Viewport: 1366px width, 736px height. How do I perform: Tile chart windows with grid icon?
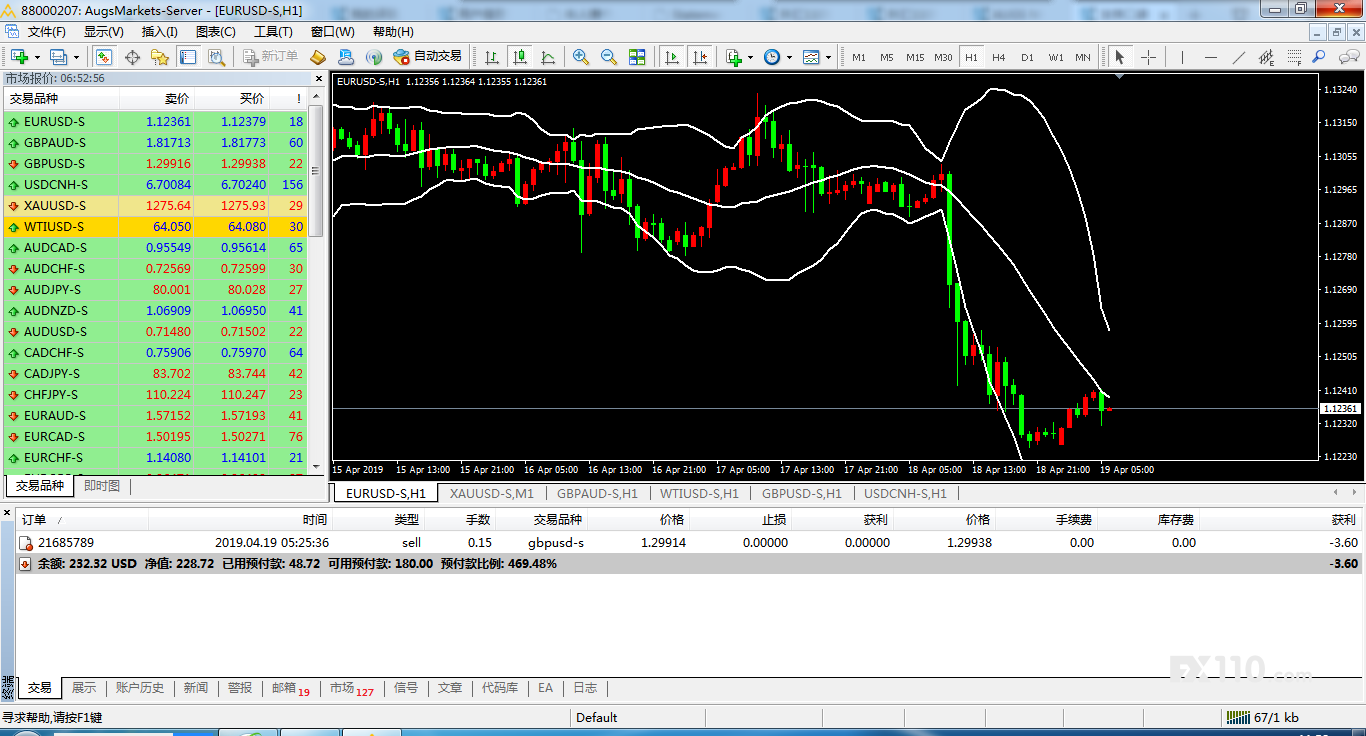(637, 57)
